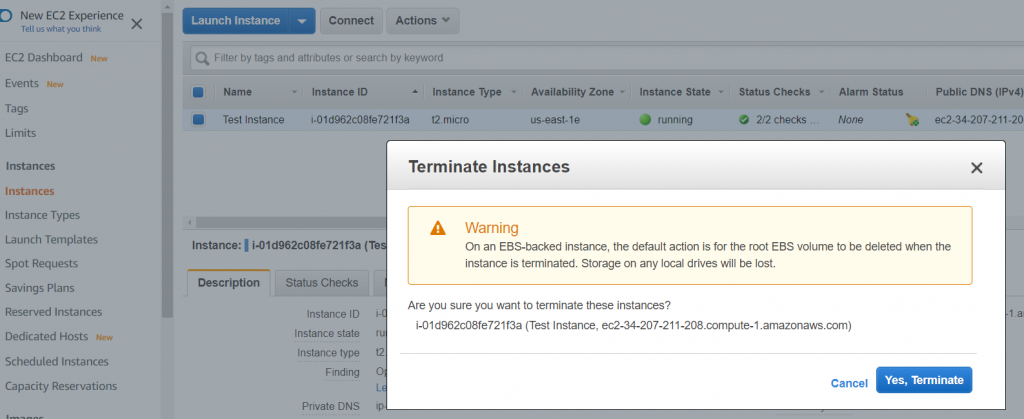
Task: Confirm with Yes, Terminate button
Action: 923,380
